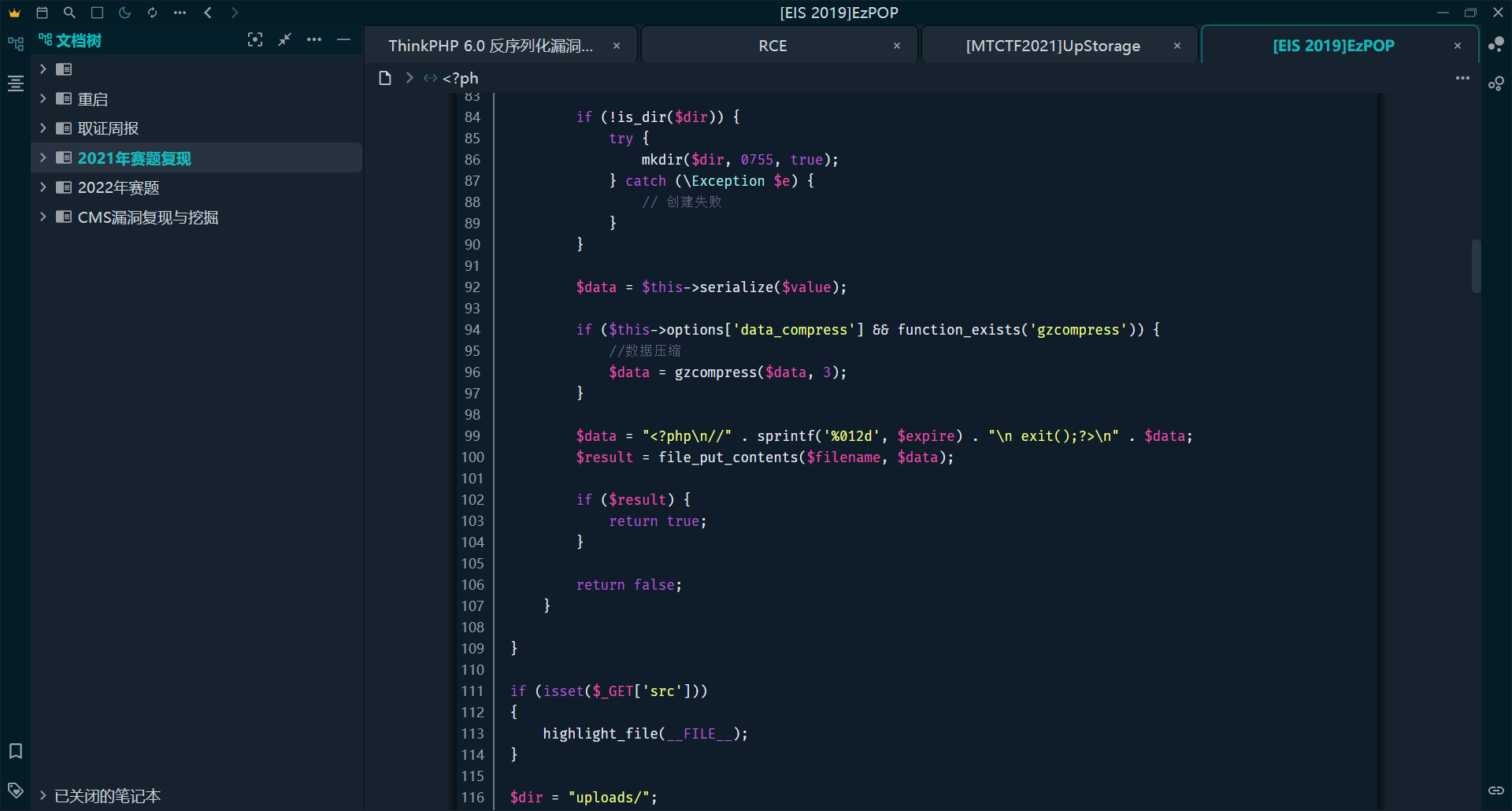Image resolution: width=1512 pixels, height=811 pixels.
Task: Restore down the application window
Action: [1470, 13]
